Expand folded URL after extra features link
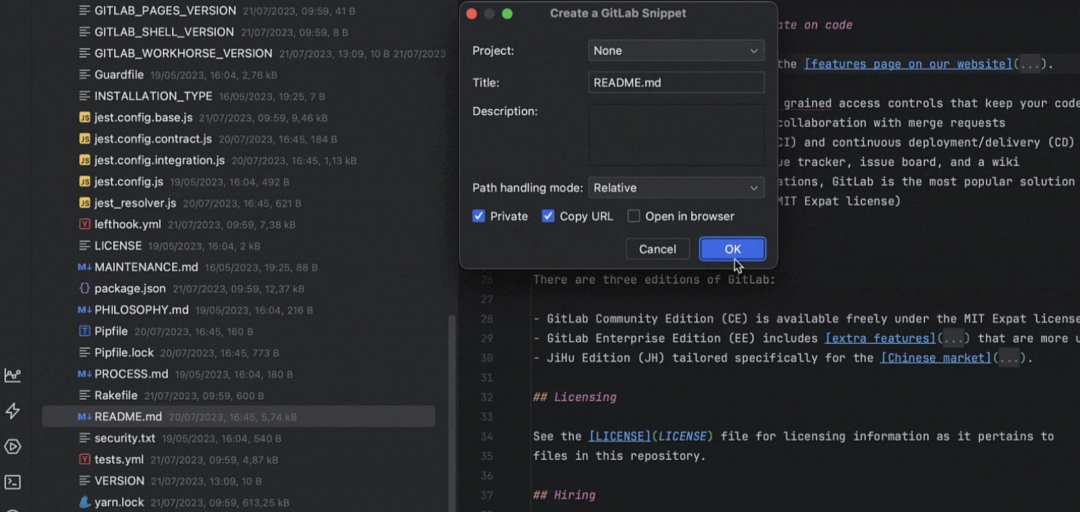 tap(953, 338)
